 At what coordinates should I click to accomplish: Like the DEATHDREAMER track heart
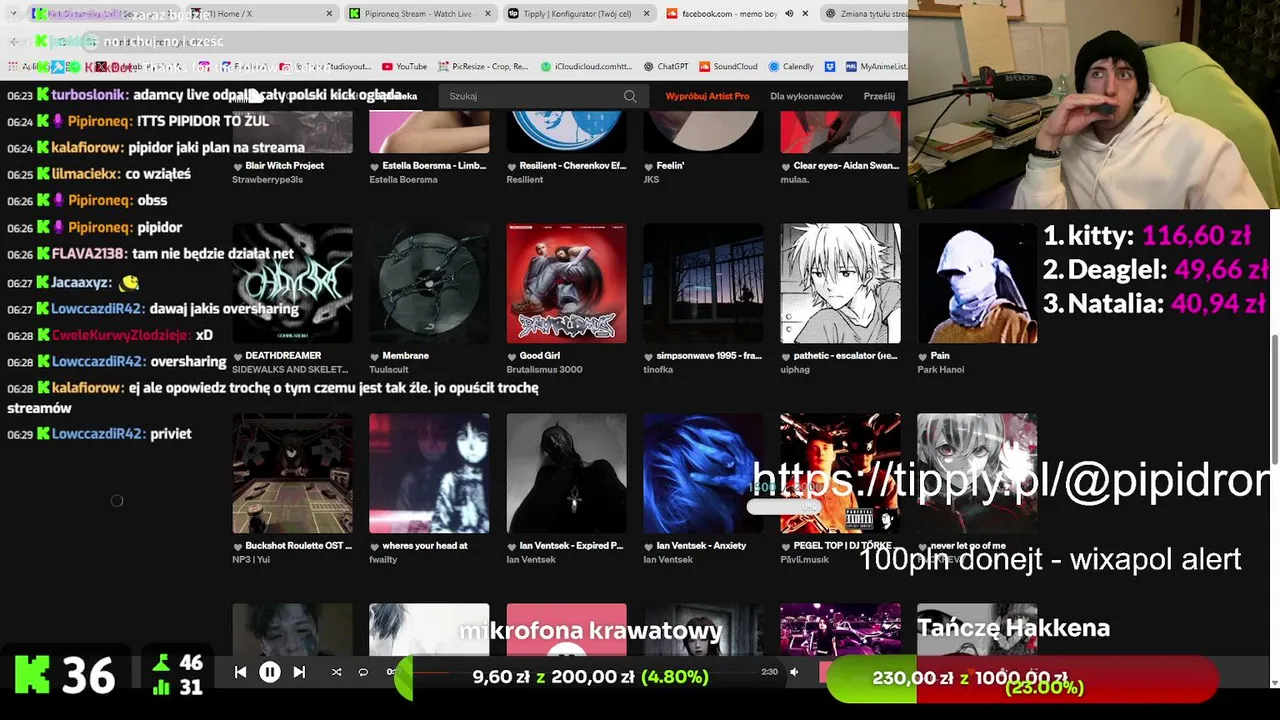pos(238,356)
